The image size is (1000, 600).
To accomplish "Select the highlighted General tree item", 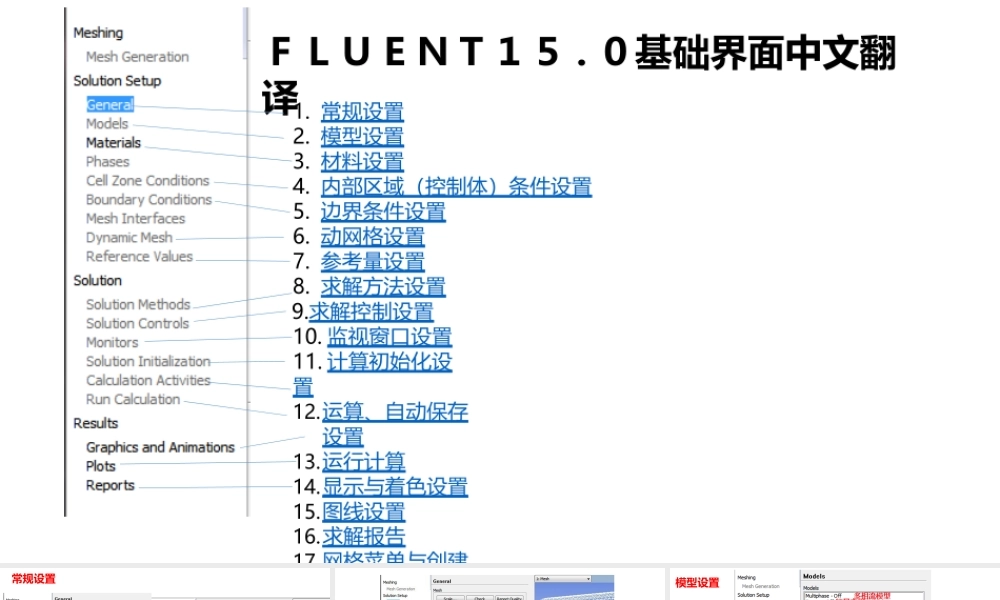I will (x=110, y=105).
